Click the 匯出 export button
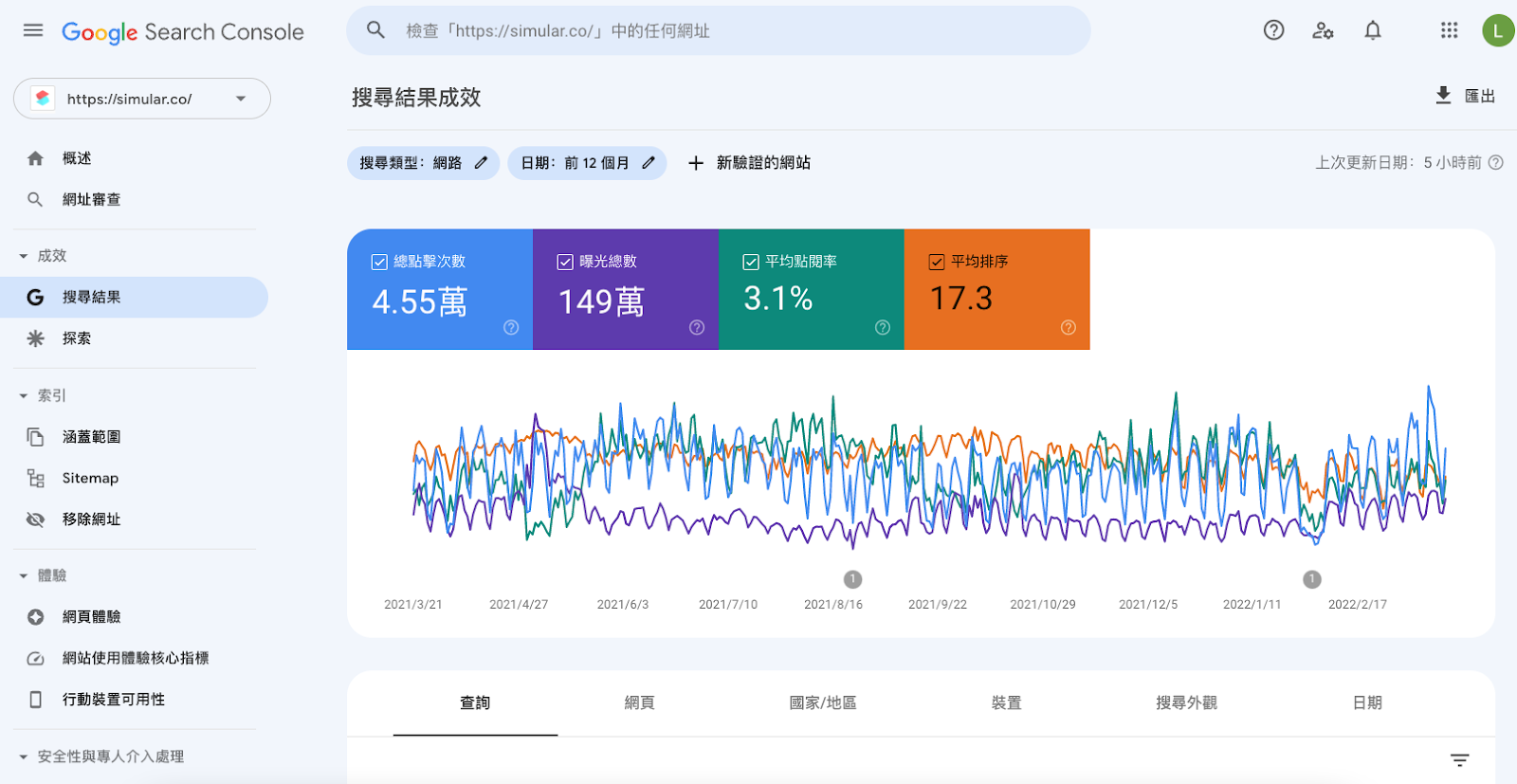The image size is (1517, 784). 1465,96
